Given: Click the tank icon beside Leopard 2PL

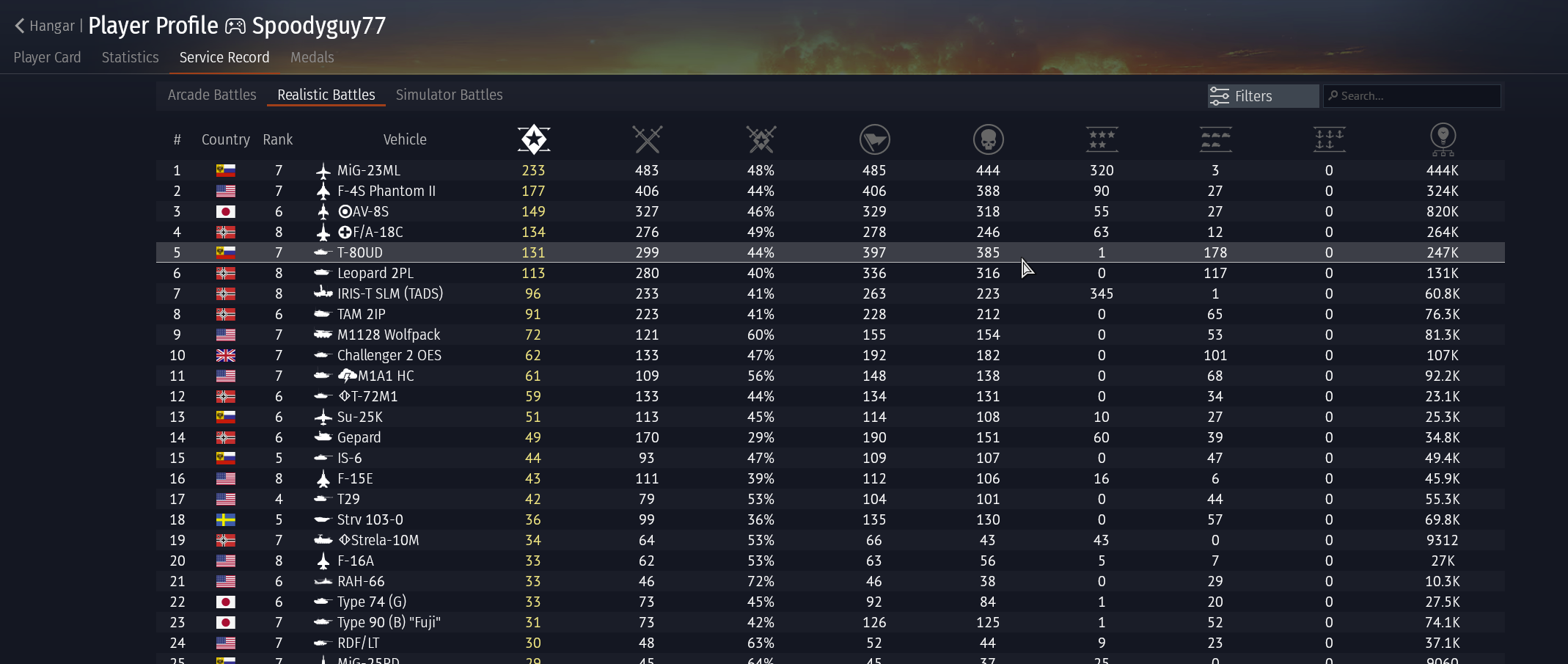Looking at the screenshot, I should tap(323, 273).
